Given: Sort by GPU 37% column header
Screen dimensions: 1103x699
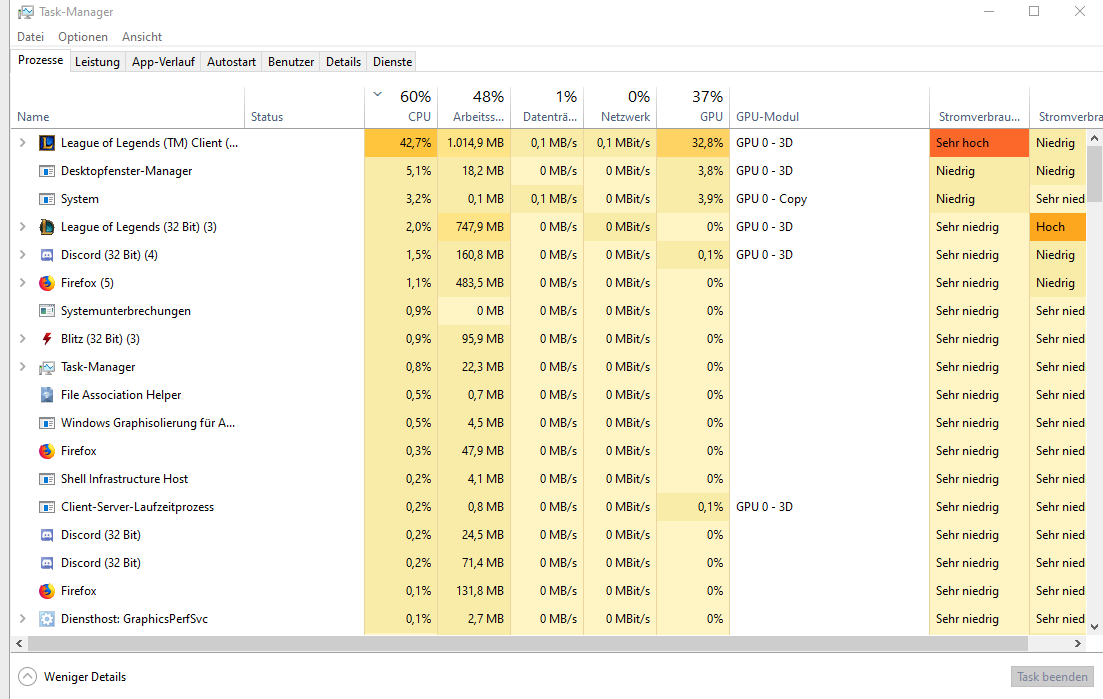Looking at the screenshot, I should click(x=694, y=108).
